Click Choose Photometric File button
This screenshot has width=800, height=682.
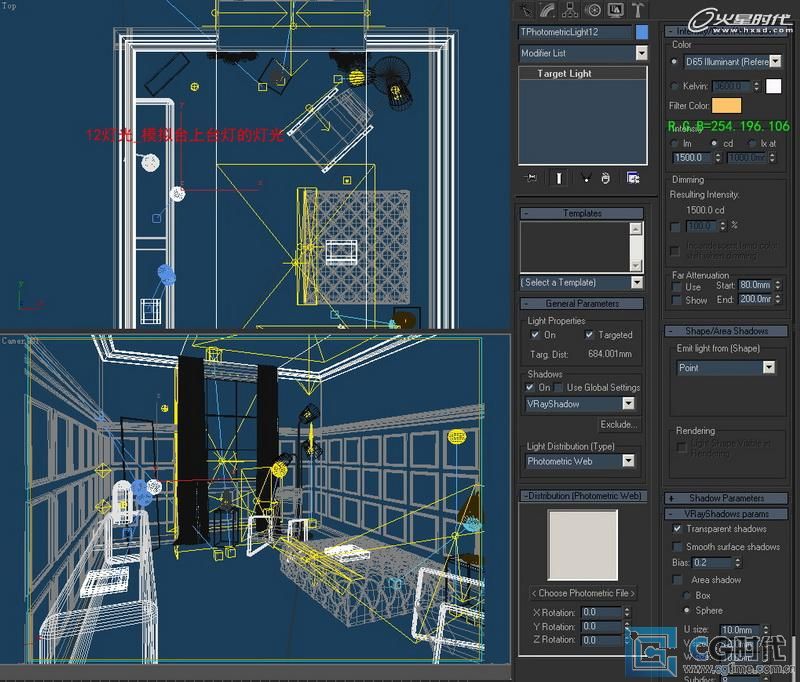click(x=583, y=593)
